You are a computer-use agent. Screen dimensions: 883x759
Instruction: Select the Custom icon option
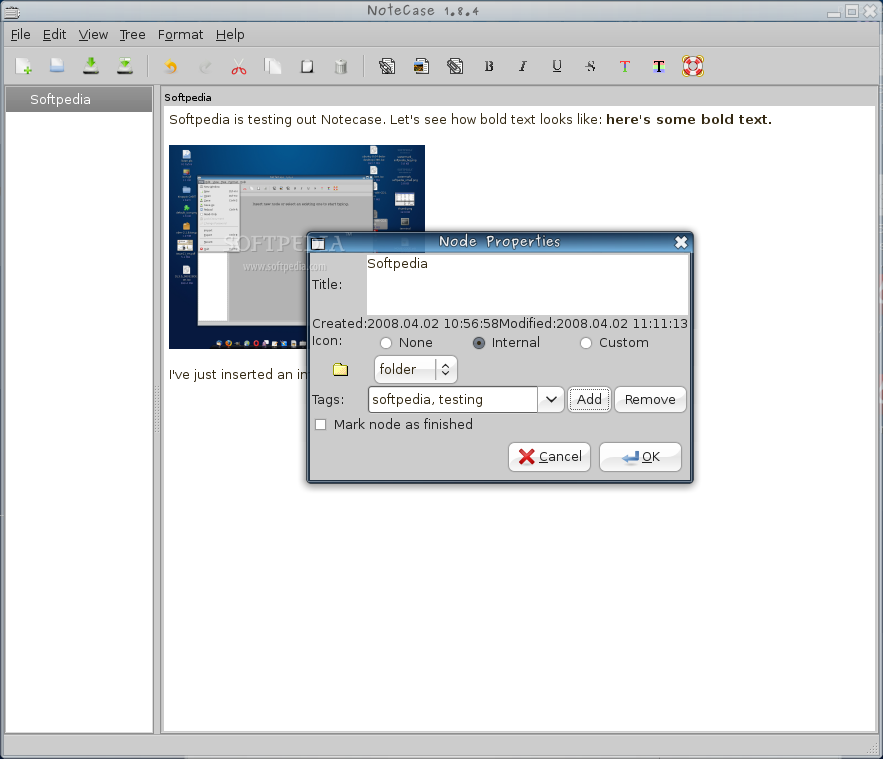(614, 343)
